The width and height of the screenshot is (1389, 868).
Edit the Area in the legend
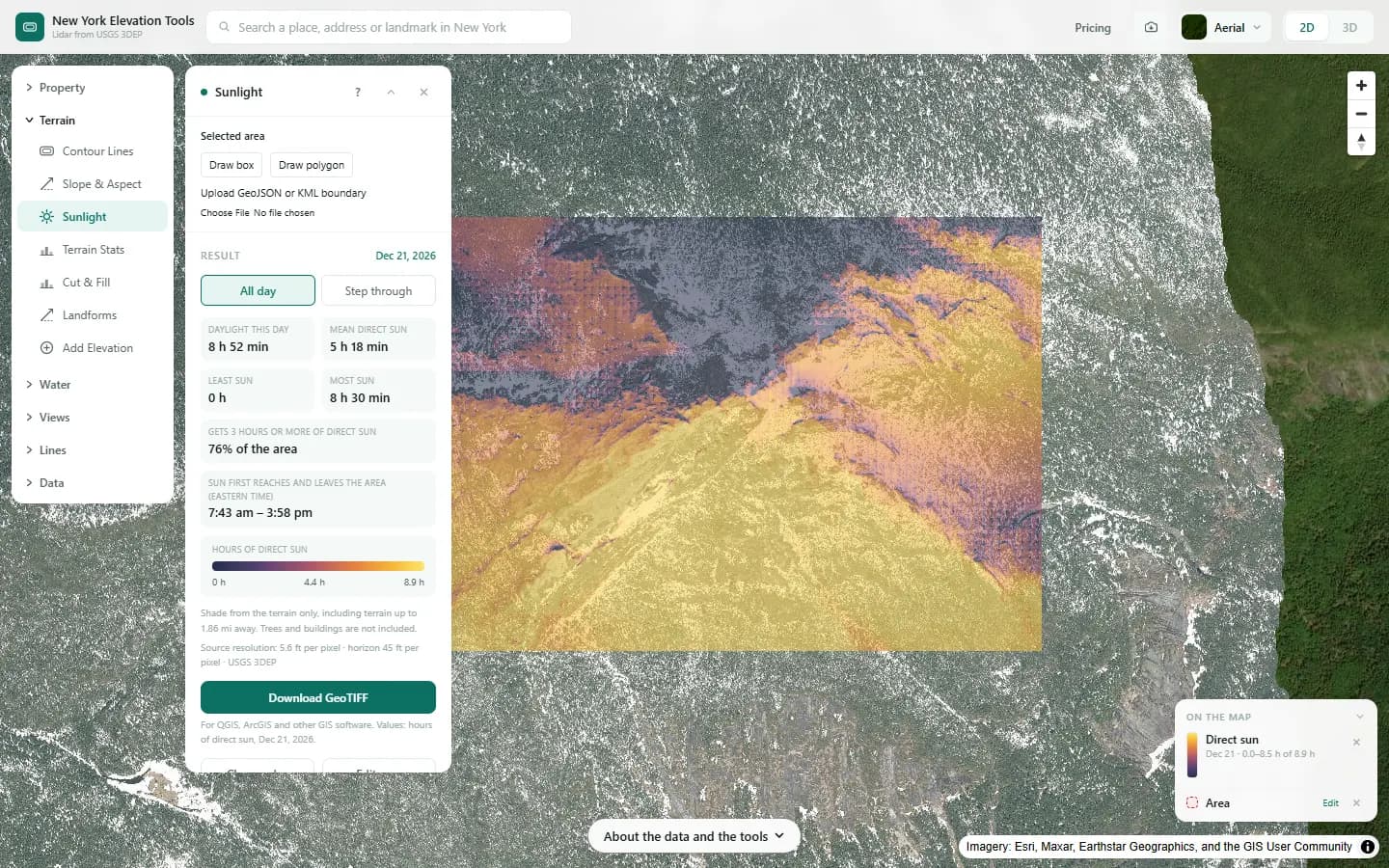1330,802
